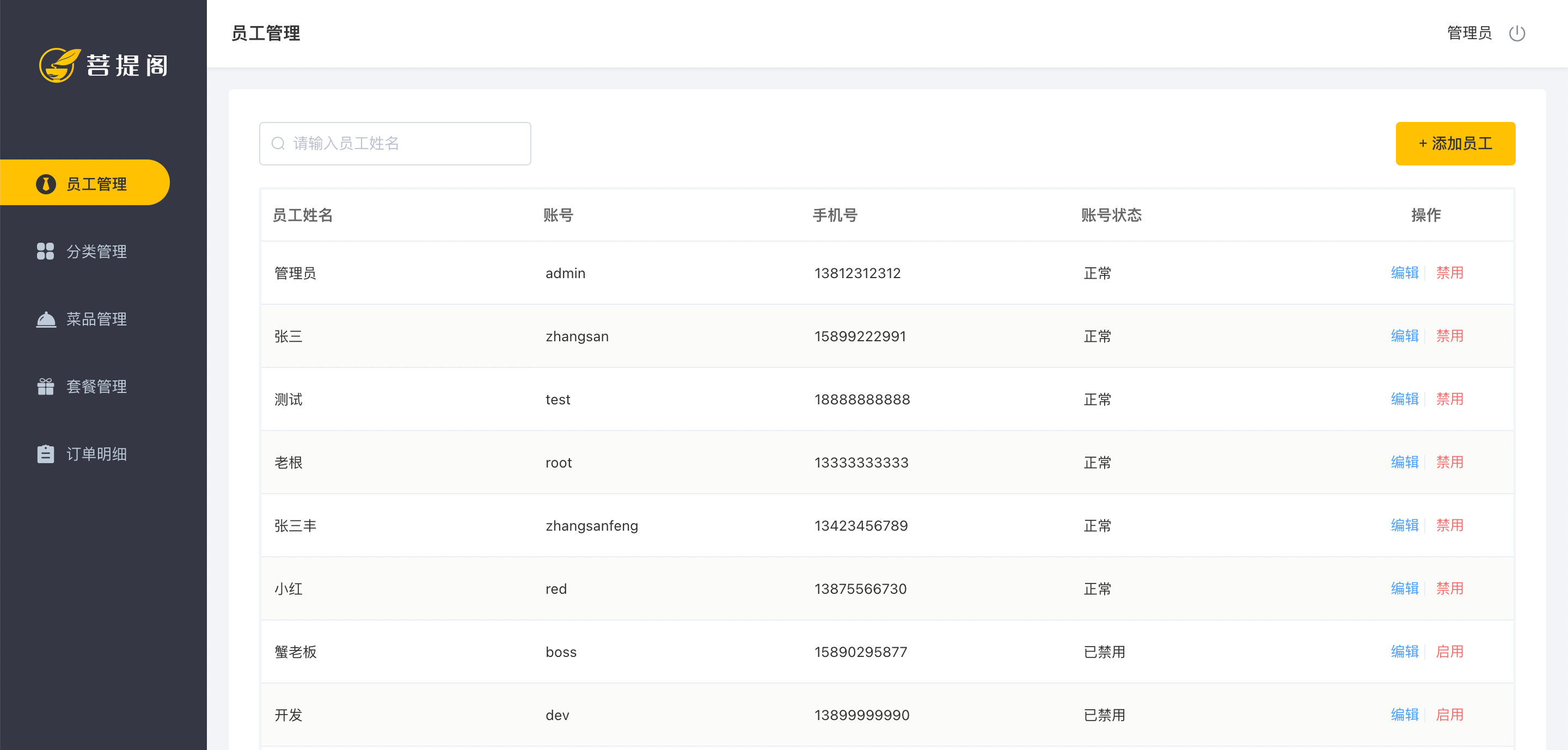Edit the zhangsanfeng employee
Image resolution: width=1568 pixels, height=750 pixels.
[1404, 526]
